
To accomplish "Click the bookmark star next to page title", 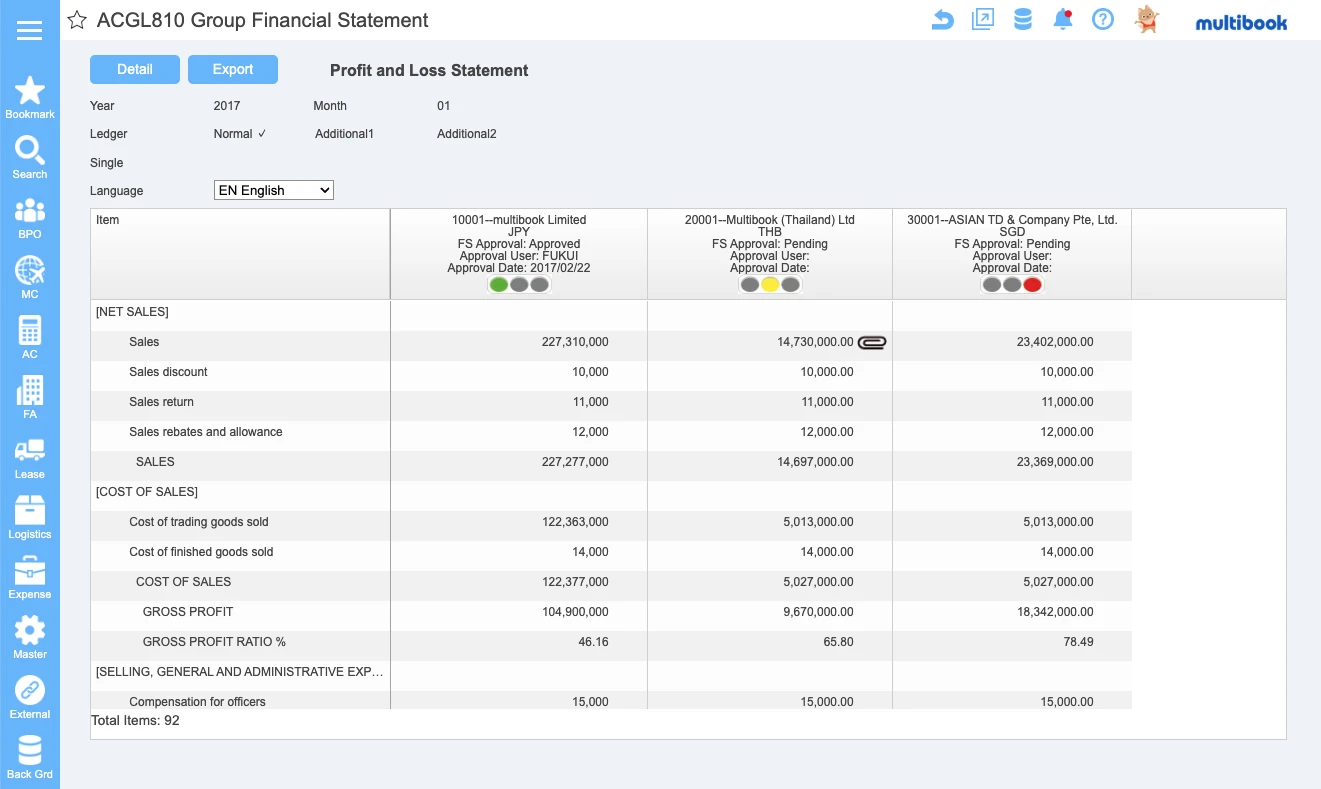I will coord(77,21).
